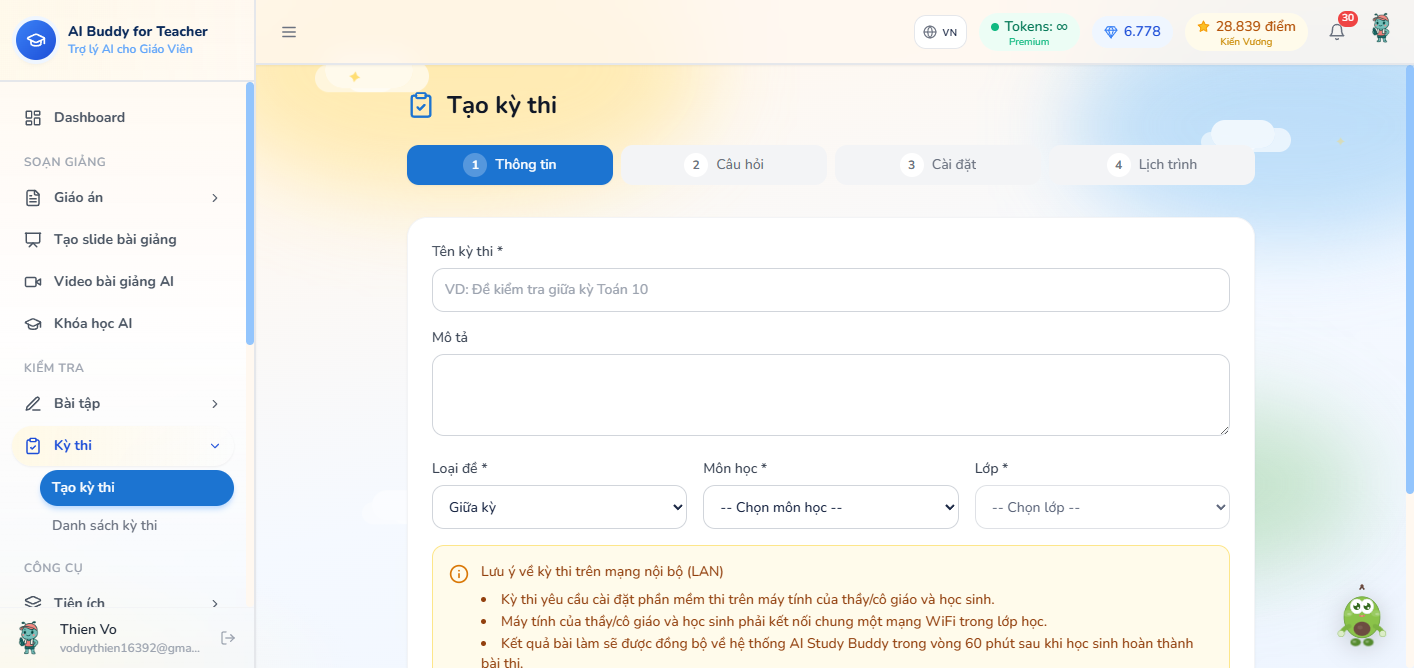The image size is (1414, 668).
Task: Click the Tạo slide bài giảng presentation icon
Action: click(x=33, y=240)
